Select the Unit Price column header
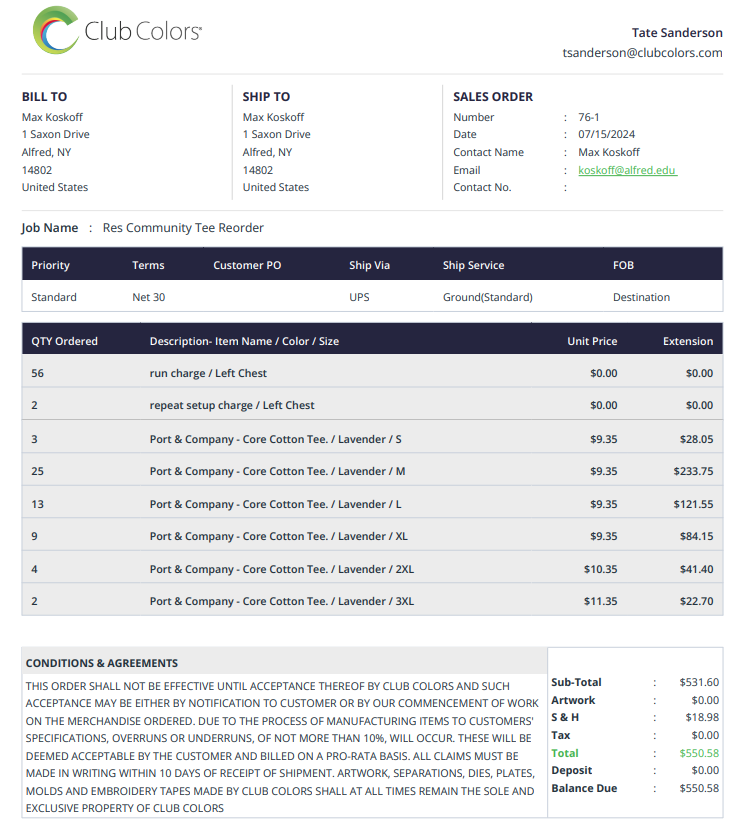Screen dimensions: 738x836 pos(592,341)
